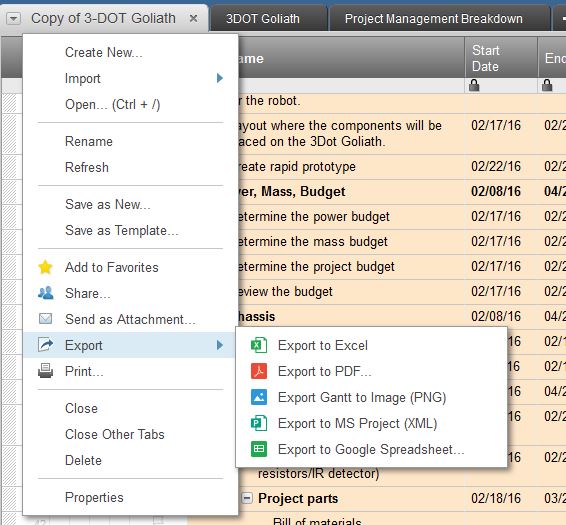The width and height of the screenshot is (566, 525).
Task: Choose Export to Excel
Action: click(x=323, y=346)
